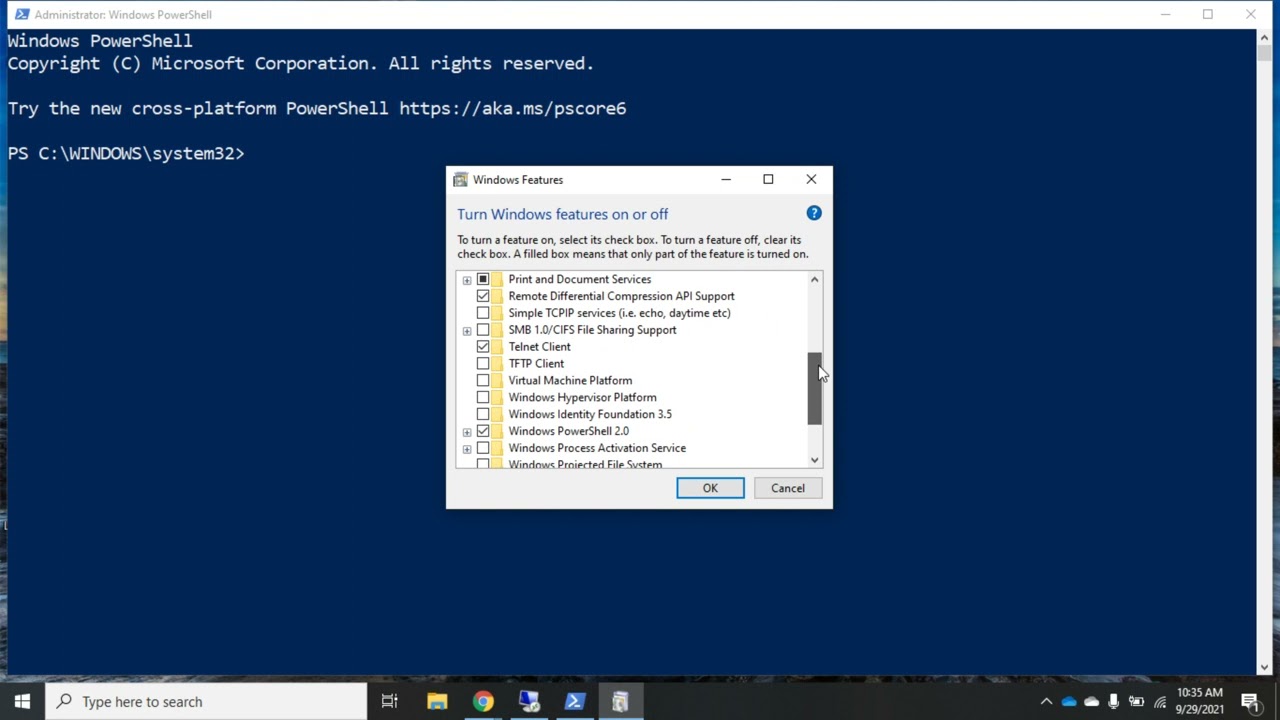1280x720 pixels.
Task: Expand SMB 1.0/CIFS File Sharing Support node
Action: pos(467,331)
